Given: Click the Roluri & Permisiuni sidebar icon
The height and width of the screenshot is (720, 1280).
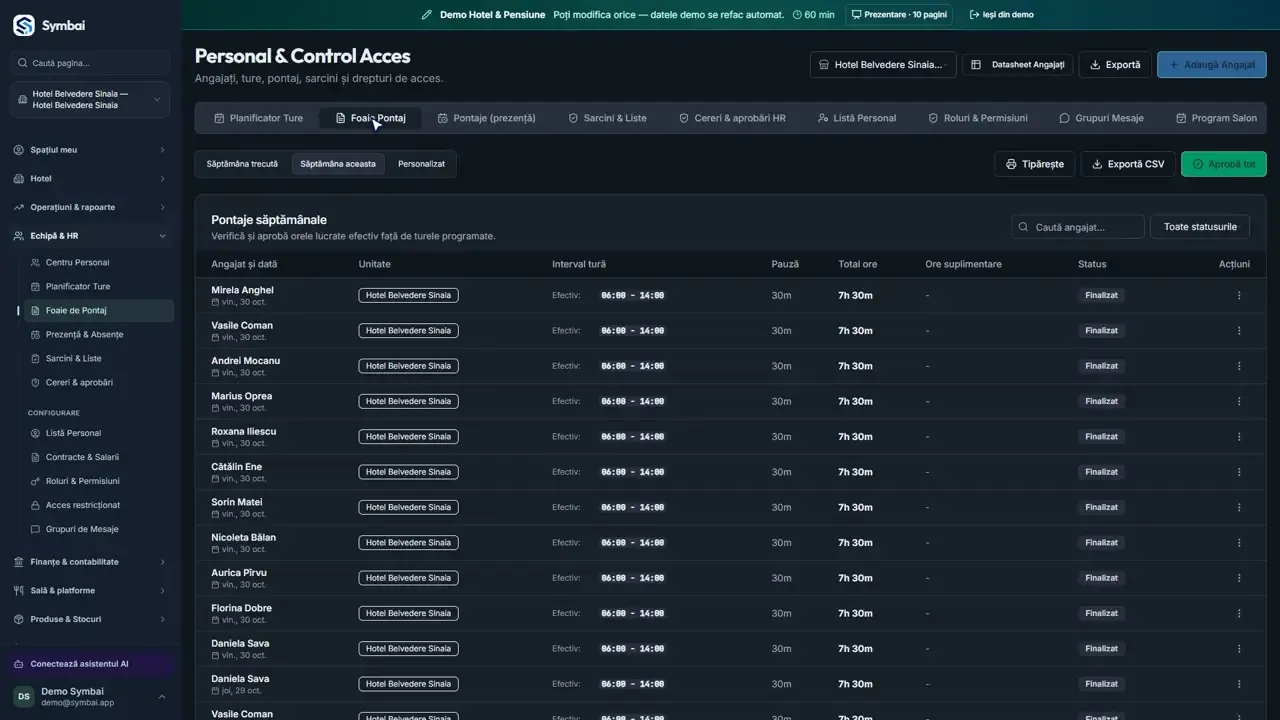Looking at the screenshot, I should pyautogui.click(x=36, y=481).
